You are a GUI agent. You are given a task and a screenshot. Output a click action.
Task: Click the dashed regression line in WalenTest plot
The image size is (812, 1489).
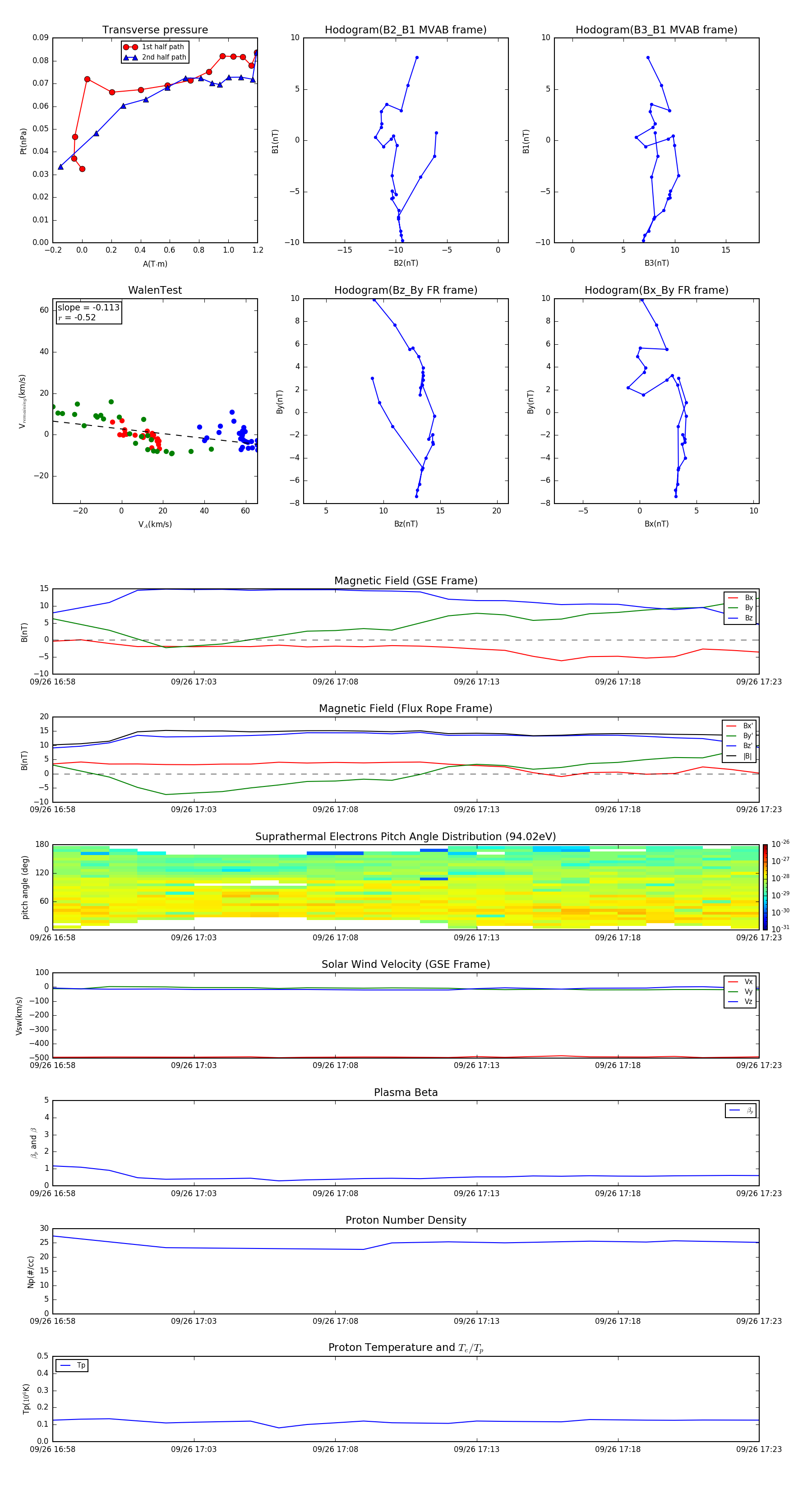[x=155, y=432]
